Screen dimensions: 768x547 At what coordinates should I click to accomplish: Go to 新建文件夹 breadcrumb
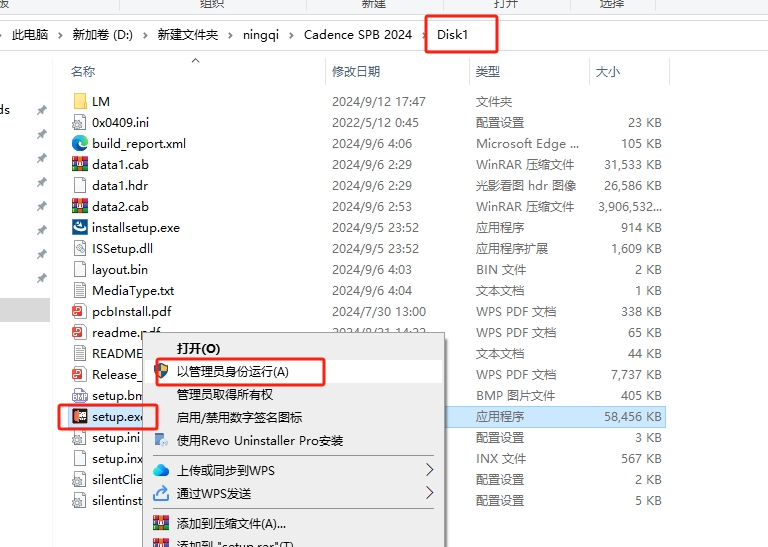[188, 35]
